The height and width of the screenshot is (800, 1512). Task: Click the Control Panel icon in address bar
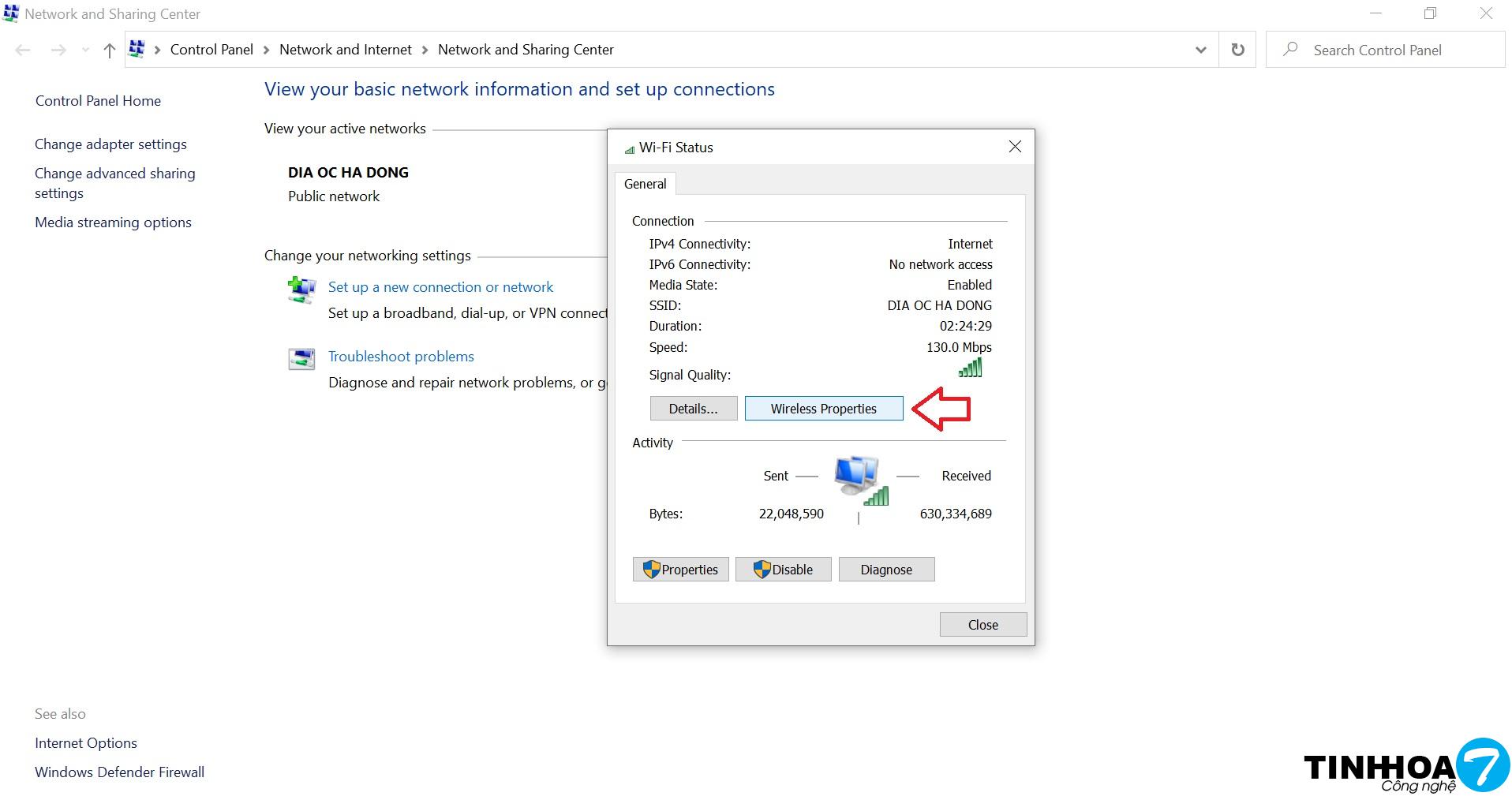(137, 50)
